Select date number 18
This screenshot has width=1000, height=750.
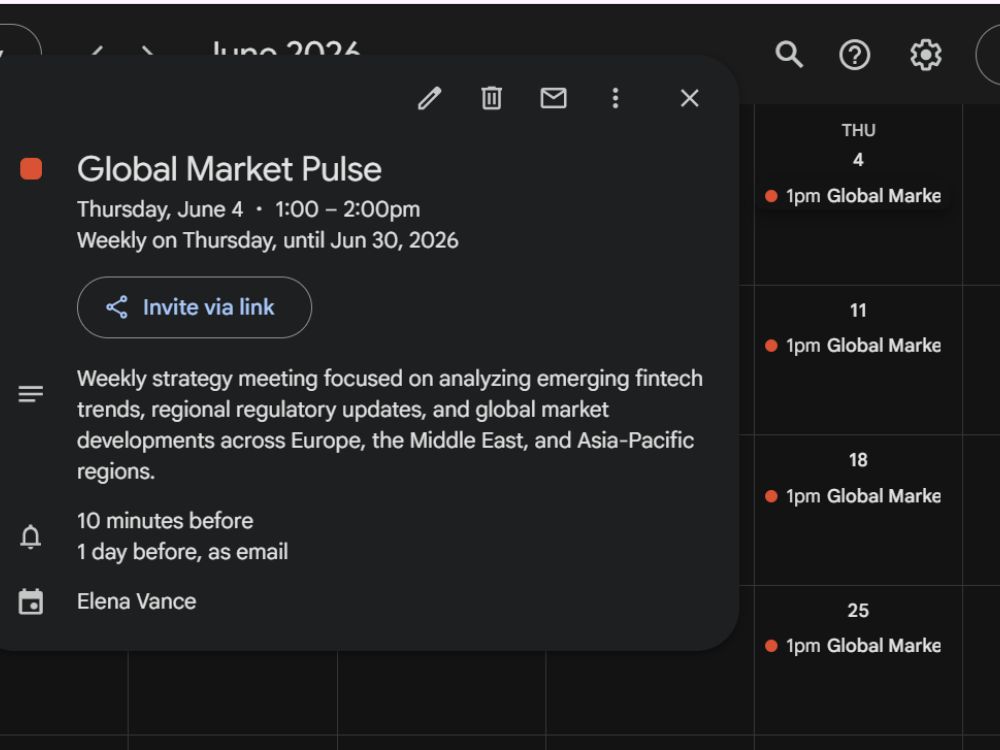858,460
